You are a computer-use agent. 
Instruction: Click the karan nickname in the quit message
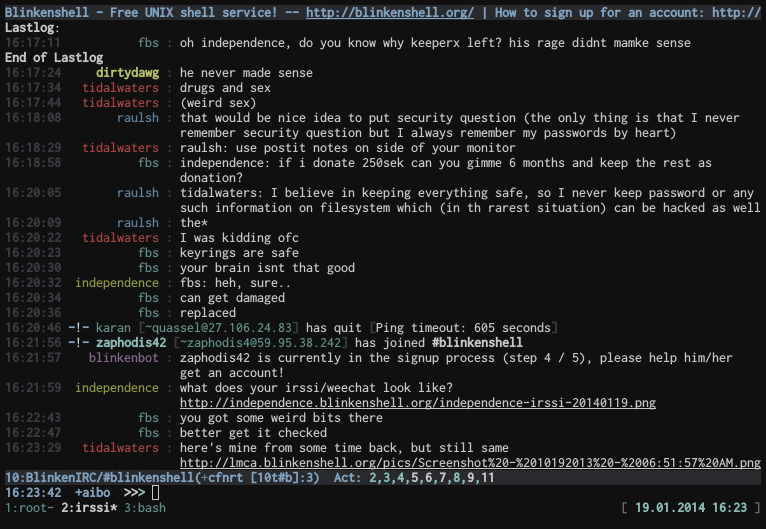tap(116, 328)
